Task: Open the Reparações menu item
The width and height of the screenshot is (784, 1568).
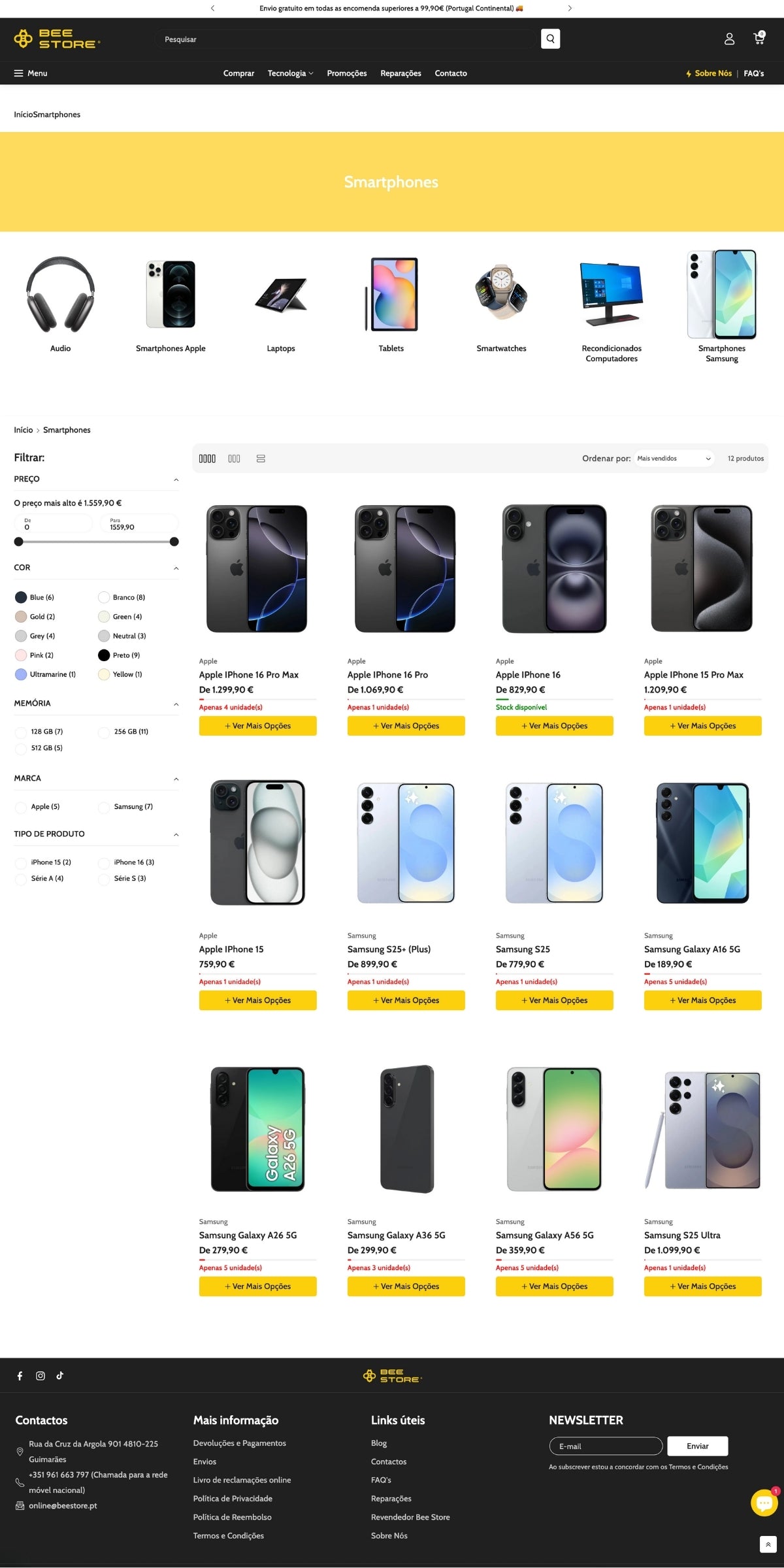Action: pos(400,73)
